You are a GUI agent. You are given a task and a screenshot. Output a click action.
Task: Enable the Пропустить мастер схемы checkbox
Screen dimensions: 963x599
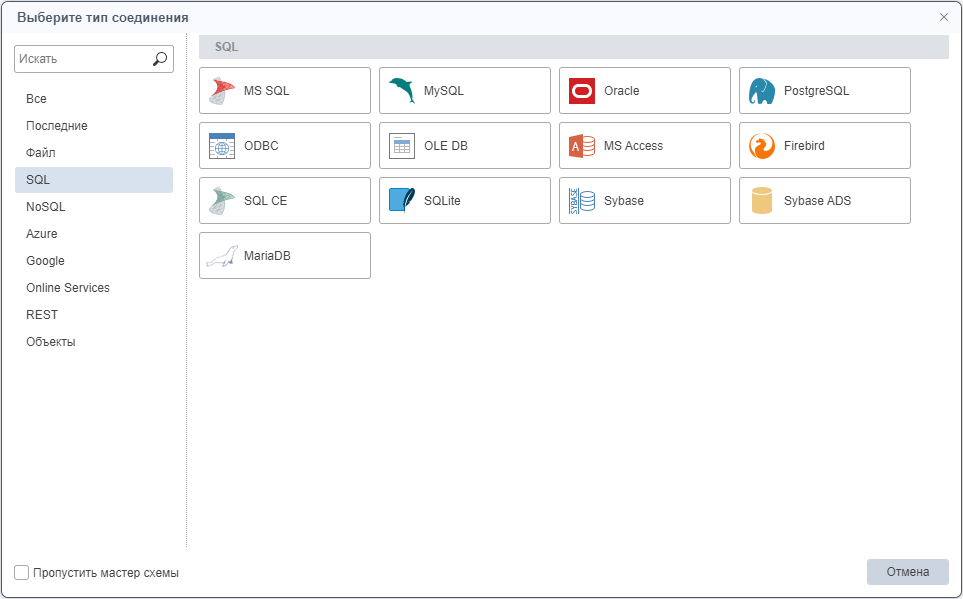point(22,573)
